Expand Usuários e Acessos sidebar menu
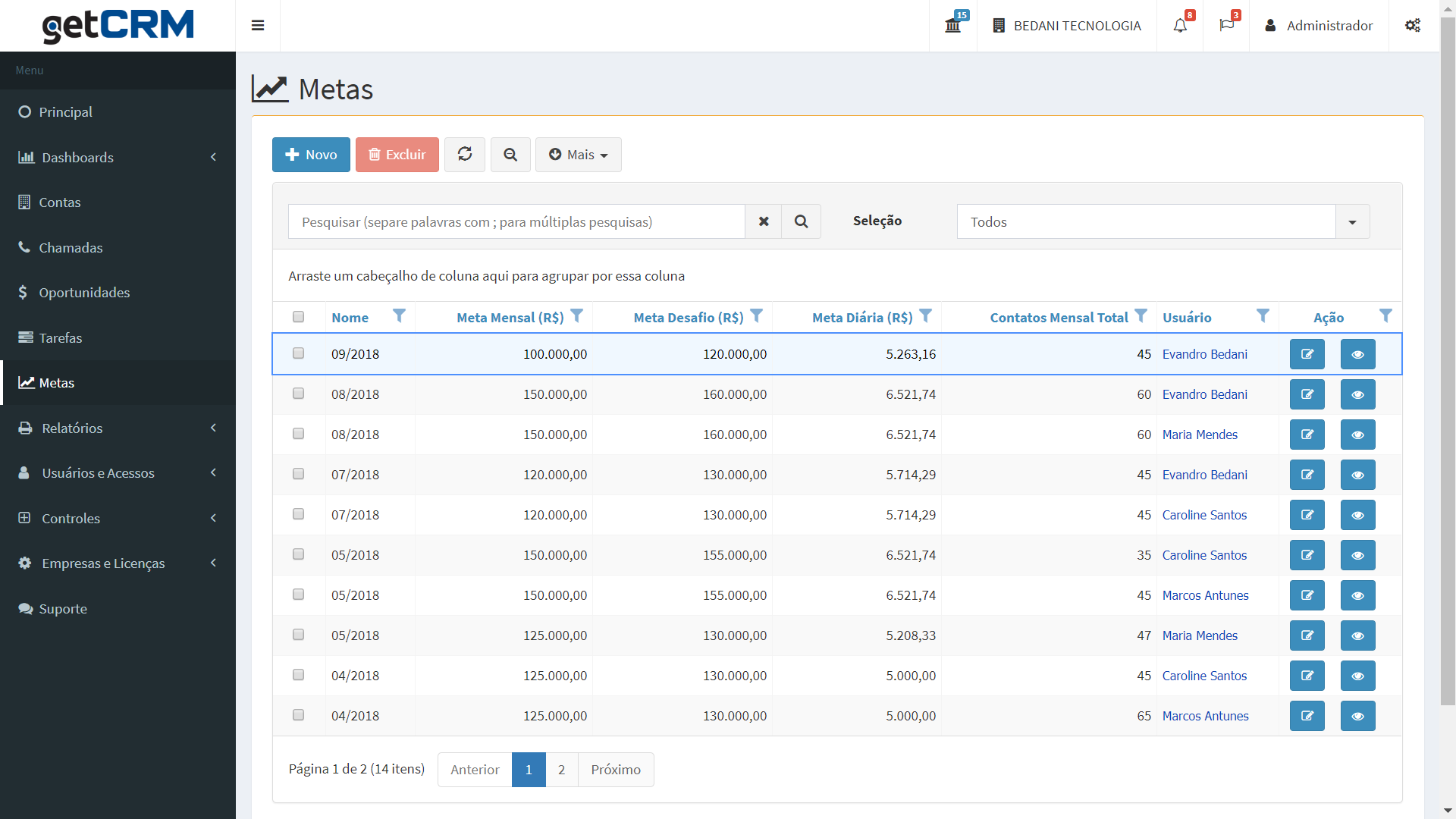Screen dimensions: 1456x819 (118, 473)
